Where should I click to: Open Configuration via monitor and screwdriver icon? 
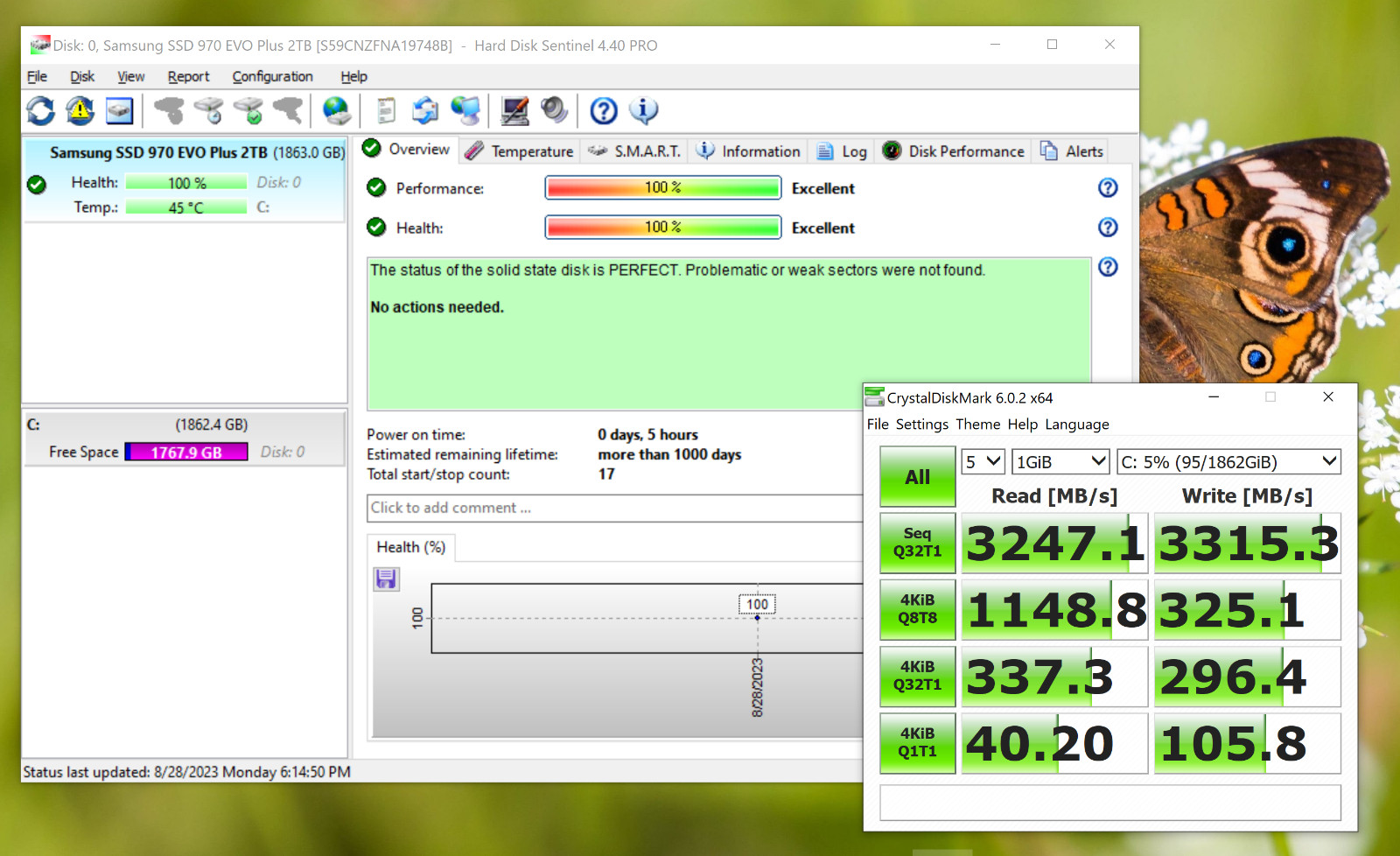tap(514, 110)
